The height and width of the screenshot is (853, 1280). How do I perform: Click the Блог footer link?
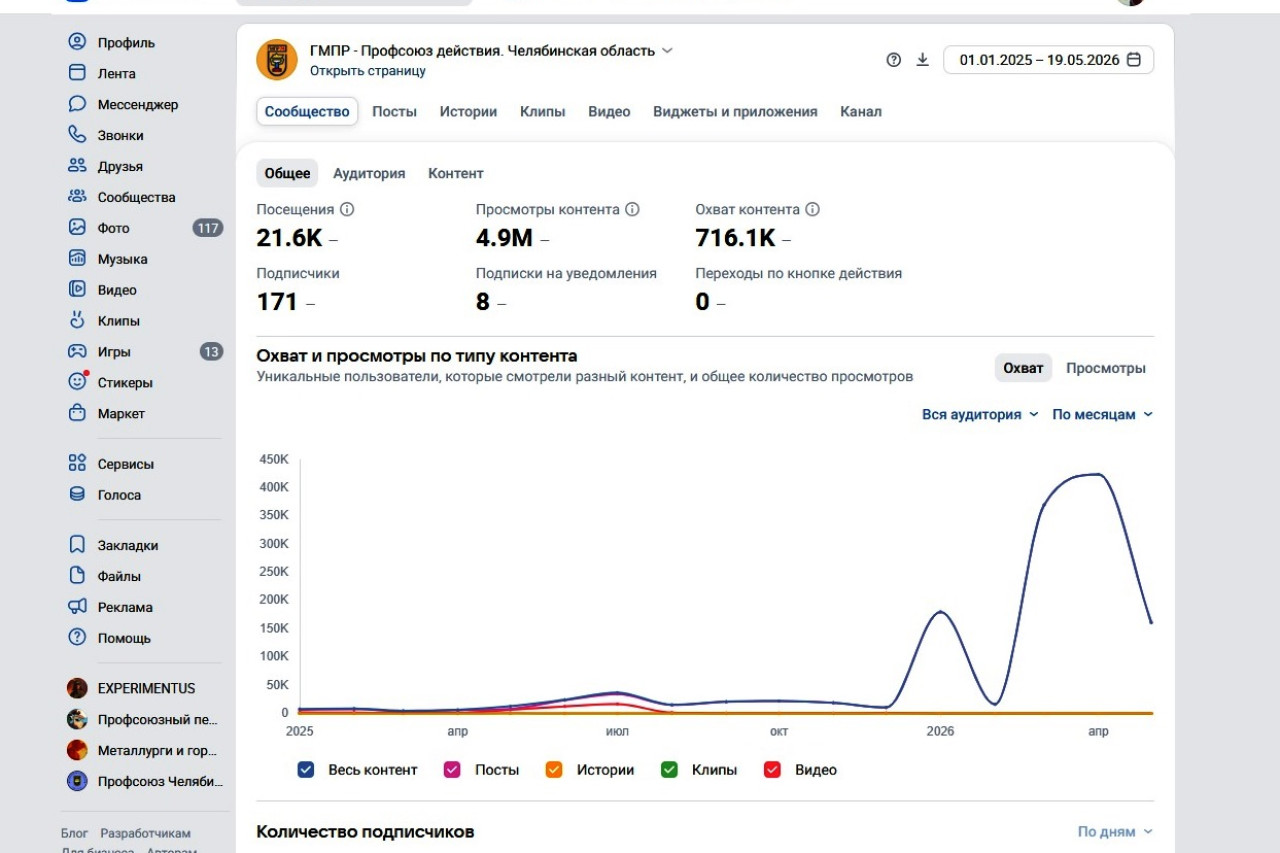(75, 833)
